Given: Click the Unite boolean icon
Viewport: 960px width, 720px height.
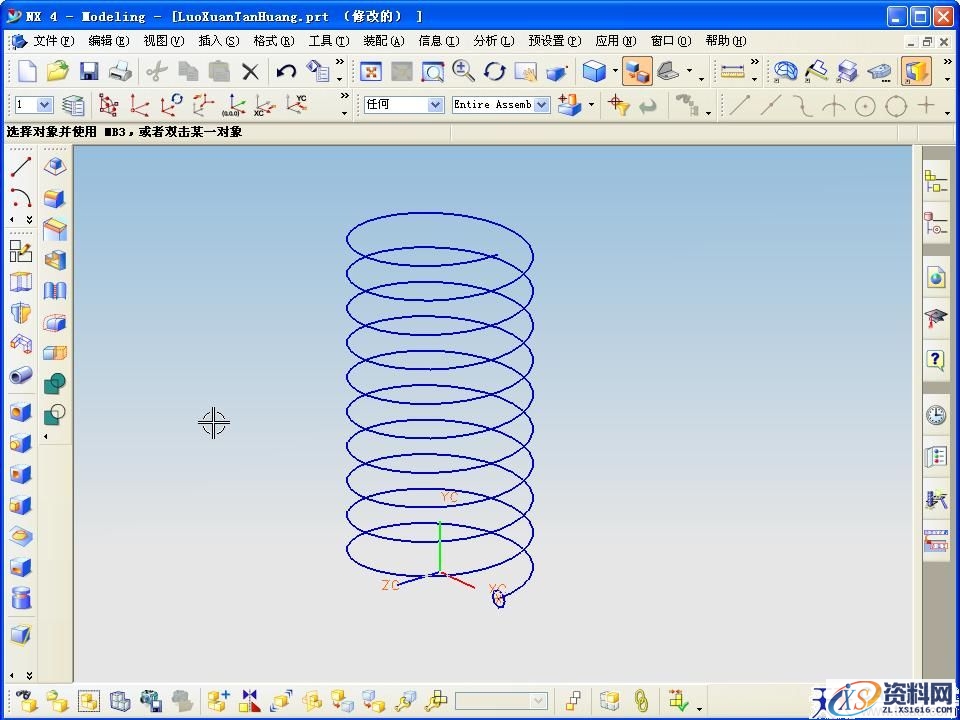Looking at the screenshot, I should pos(56,383).
